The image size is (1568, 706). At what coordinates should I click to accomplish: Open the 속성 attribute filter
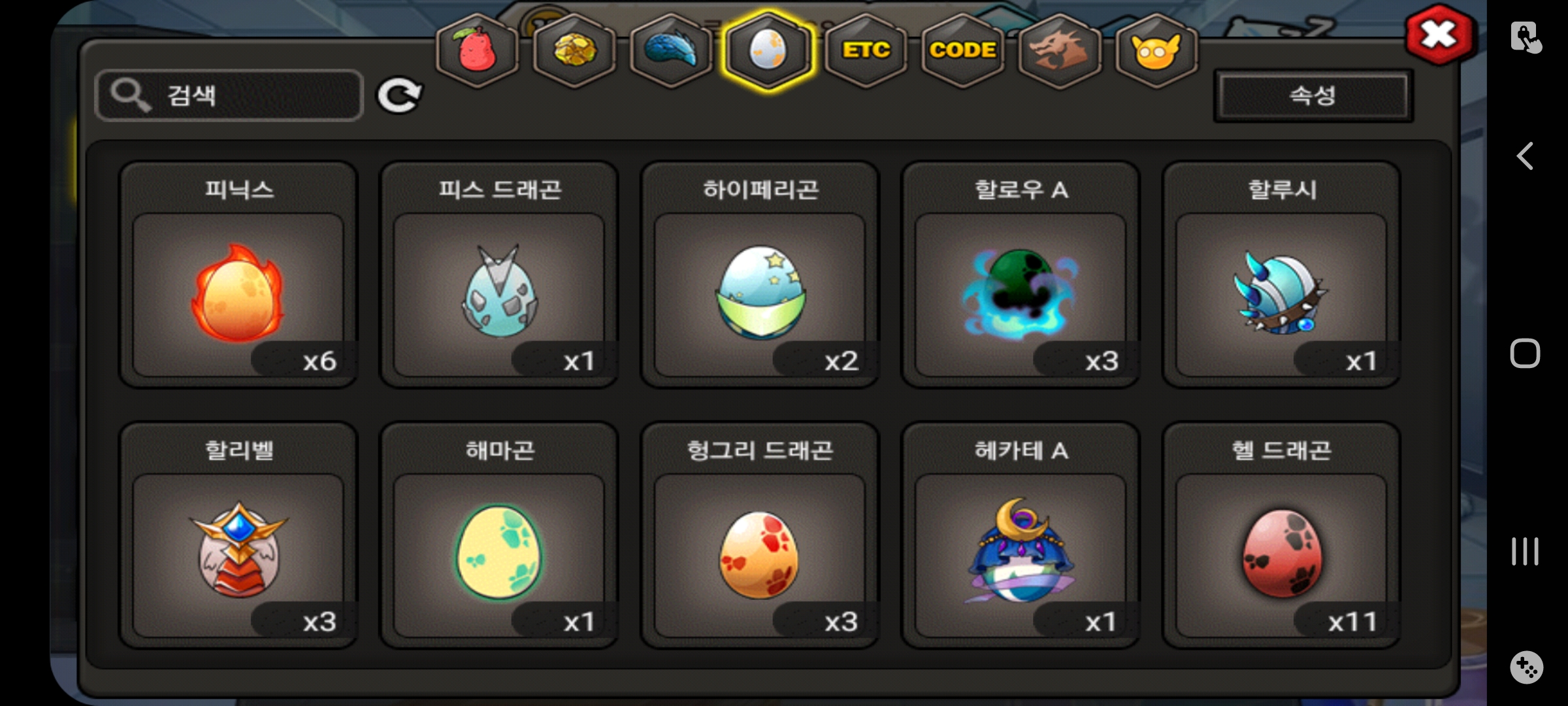click(x=1313, y=96)
